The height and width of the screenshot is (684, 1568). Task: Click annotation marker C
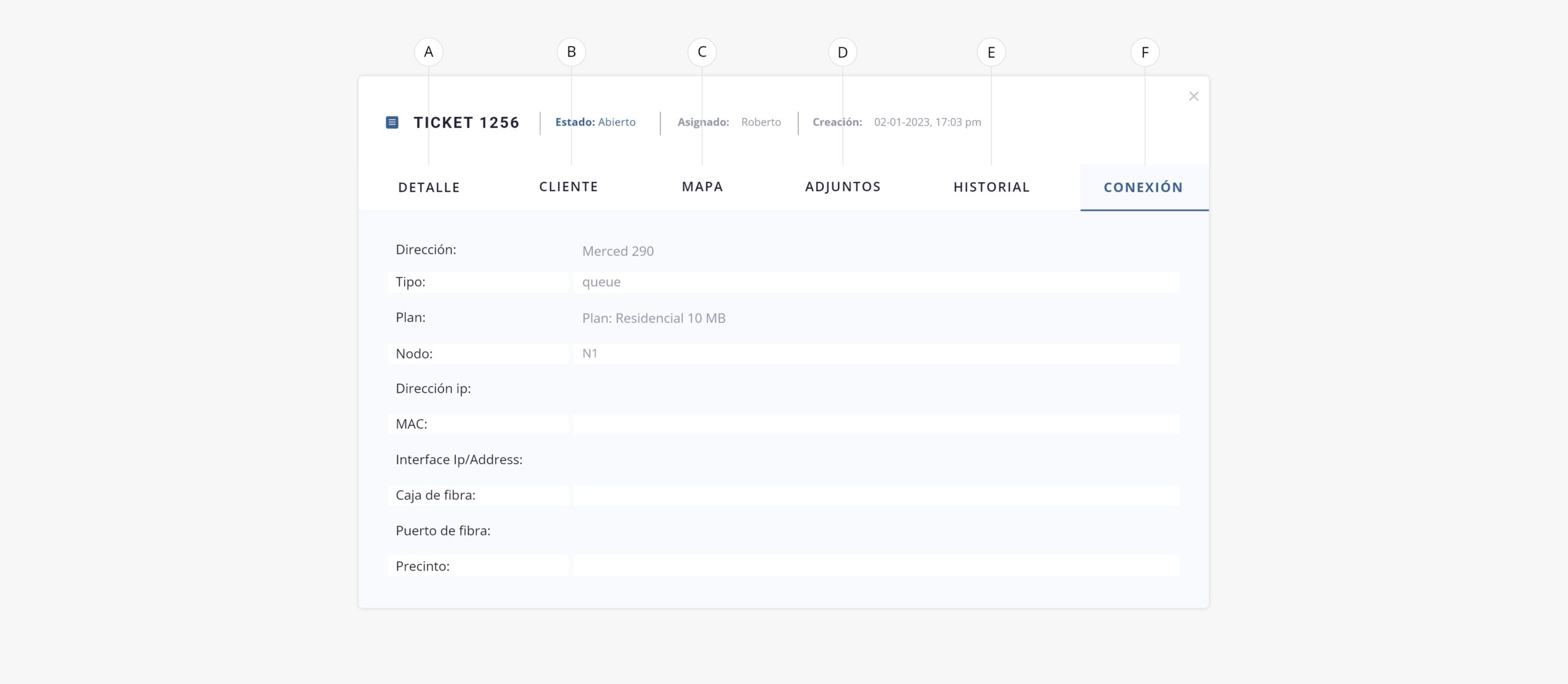tap(702, 52)
